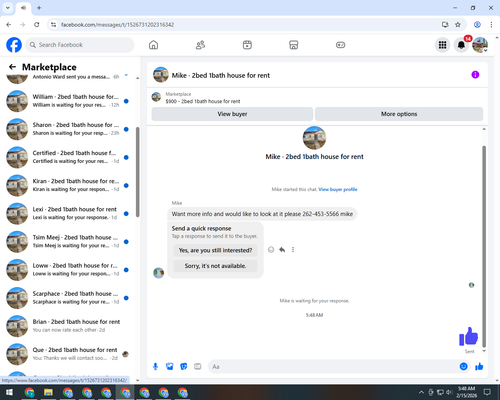Open a new browser tab with plus
500x400 pixels.
point(39,8)
